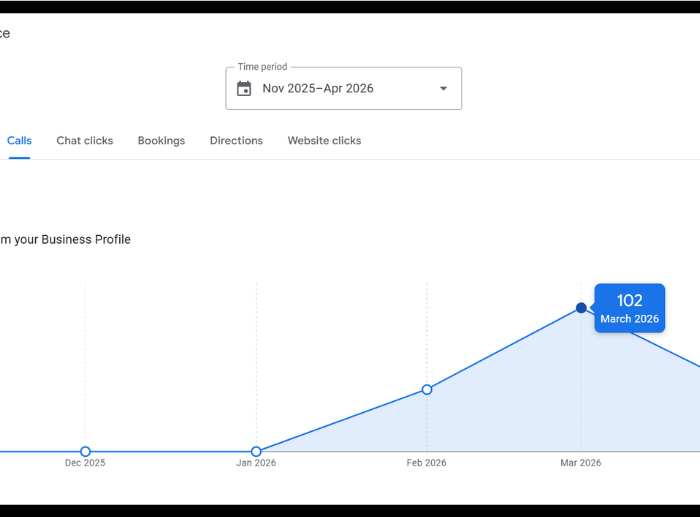Click the Jan 2026 axis label

256,463
